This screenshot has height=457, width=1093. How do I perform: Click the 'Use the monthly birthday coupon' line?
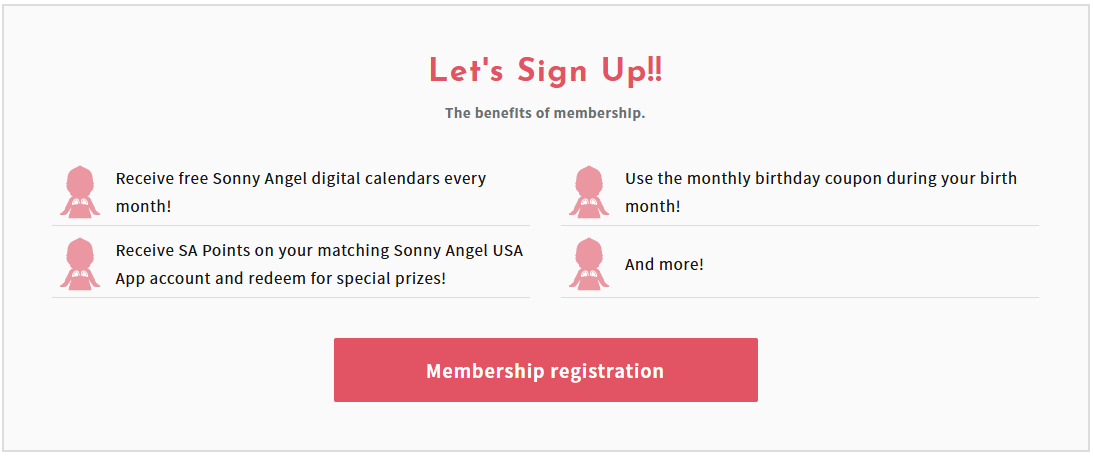tap(820, 179)
